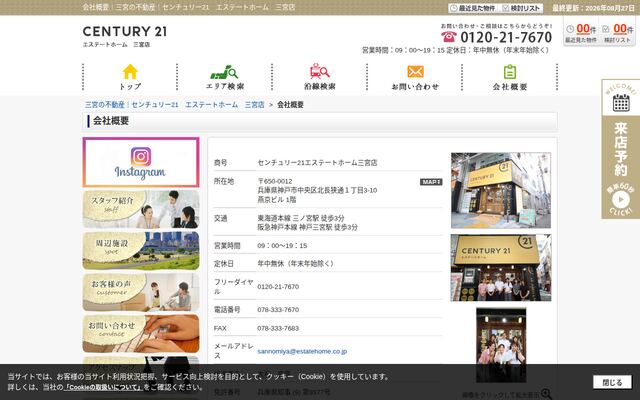Open お問い合わせ envelope menu item
Screen dimensions: 640x400
click(x=415, y=77)
